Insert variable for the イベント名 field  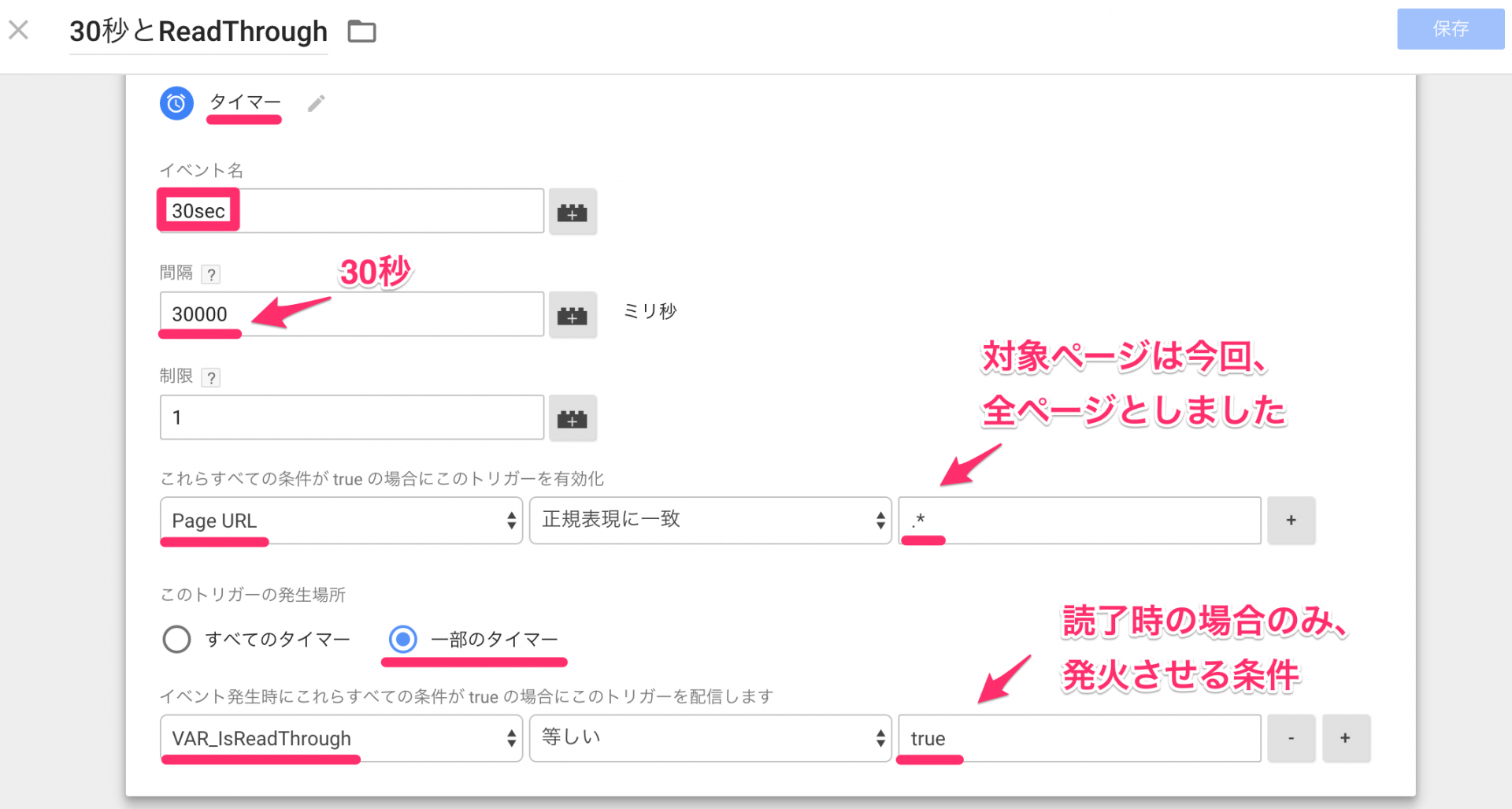pos(573,212)
